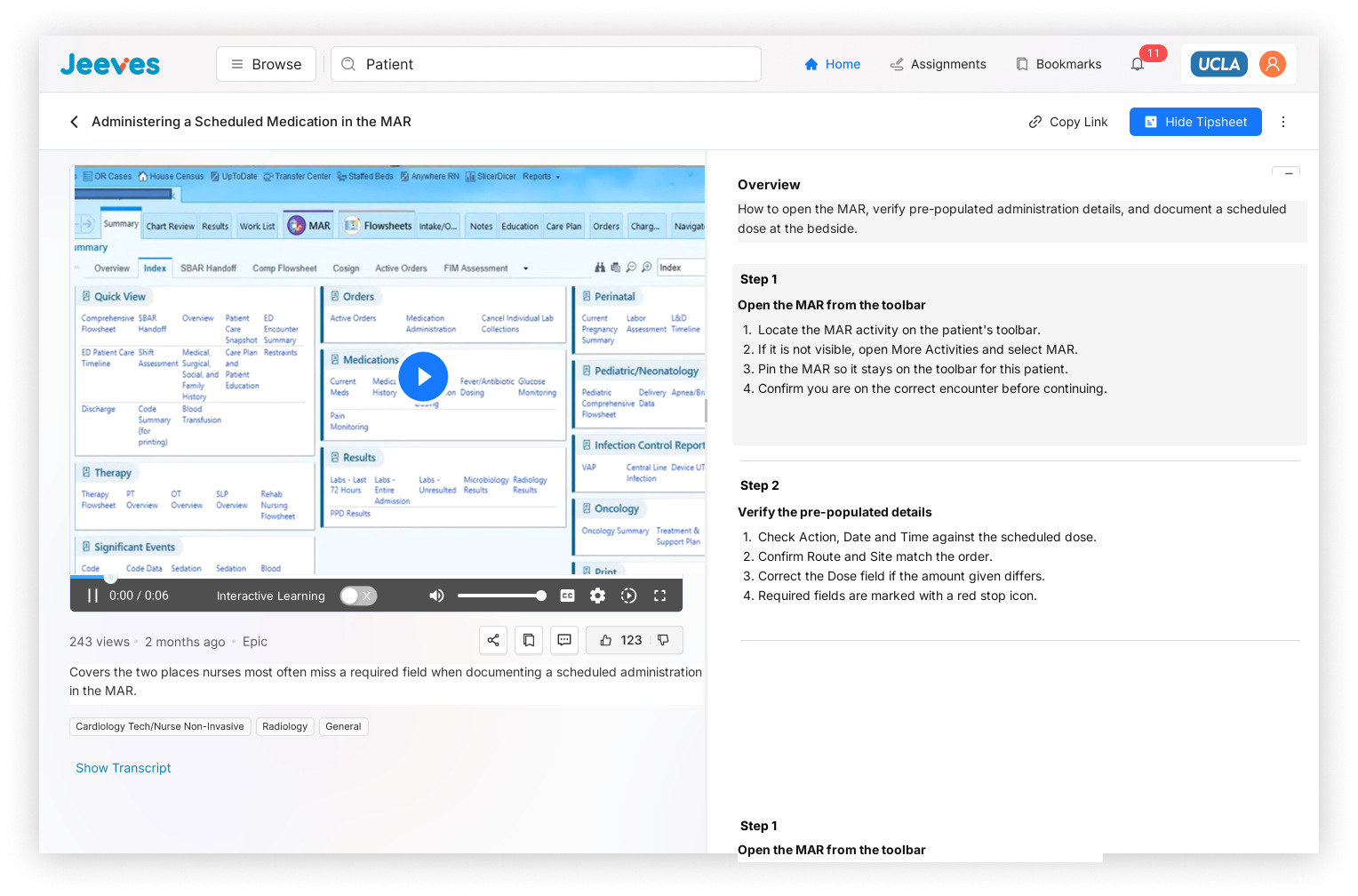Screen dimensions: 1358x896
Task: Go back using the left chevron
Action: [x=74, y=122]
